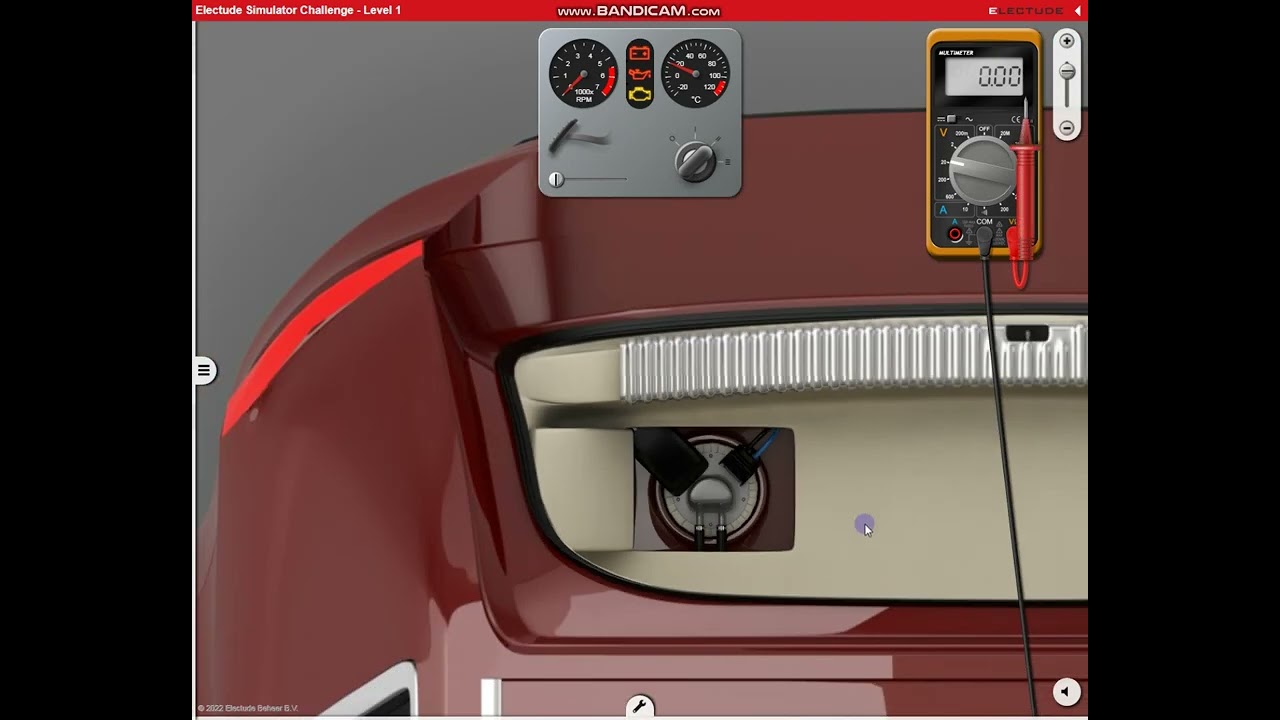Click the battery warning light
Image resolution: width=1280 pixels, height=720 pixels.
639,53
